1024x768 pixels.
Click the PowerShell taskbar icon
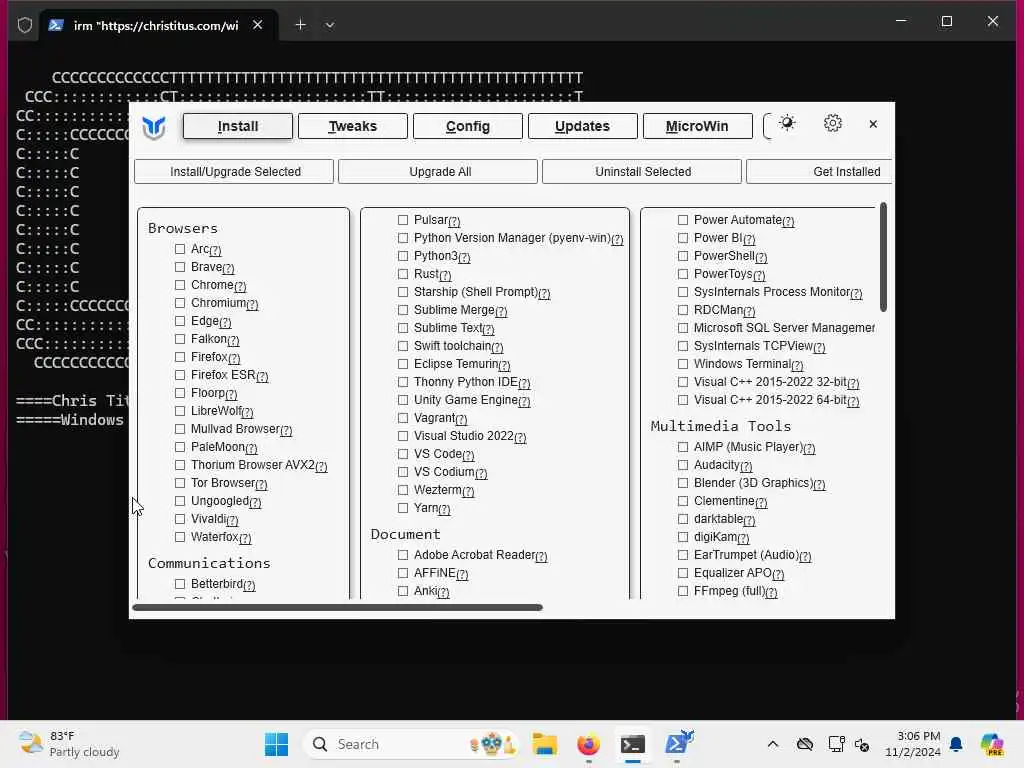pyautogui.click(x=679, y=744)
